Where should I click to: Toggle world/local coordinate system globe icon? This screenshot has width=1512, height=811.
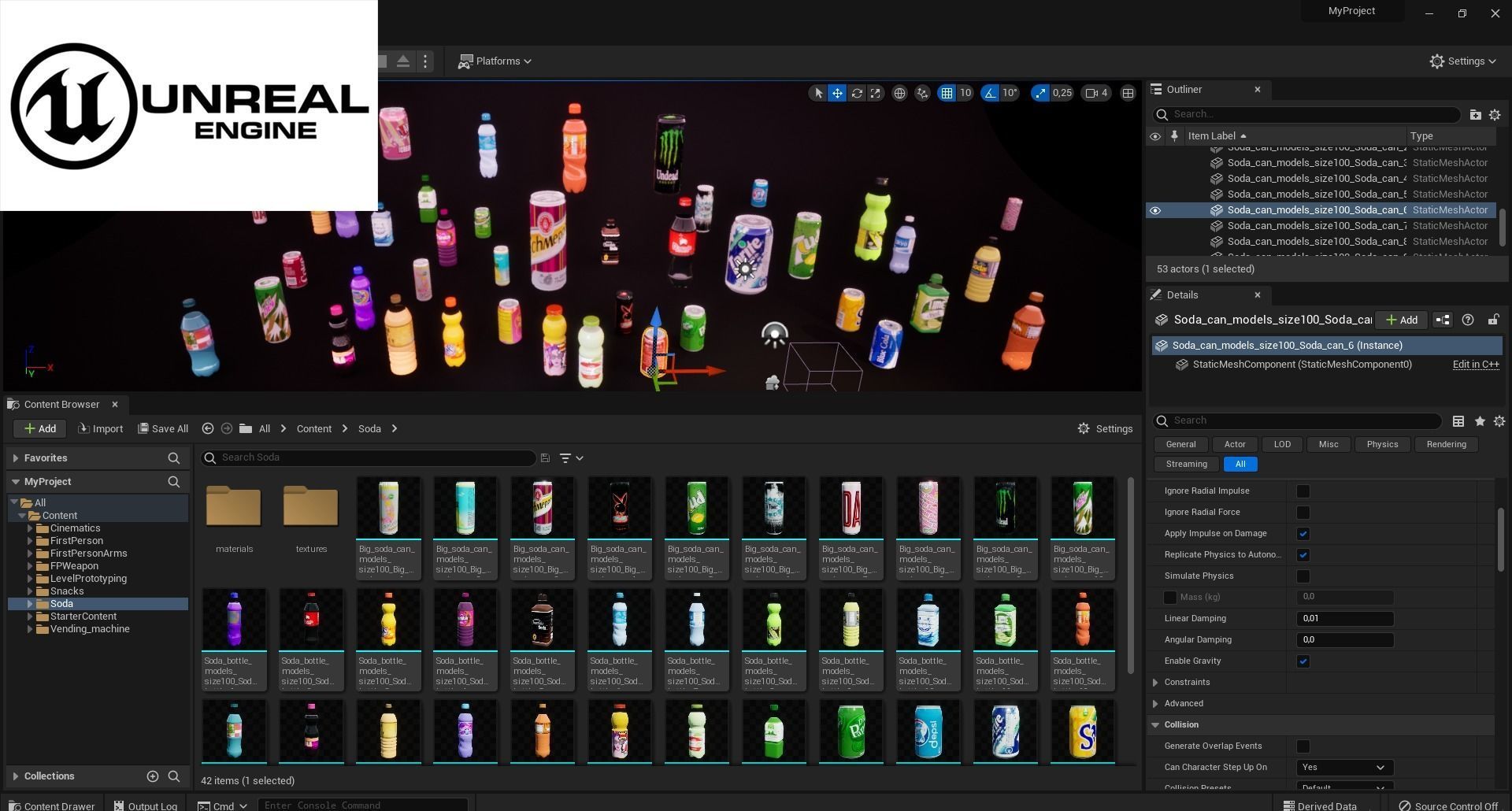[x=899, y=93]
